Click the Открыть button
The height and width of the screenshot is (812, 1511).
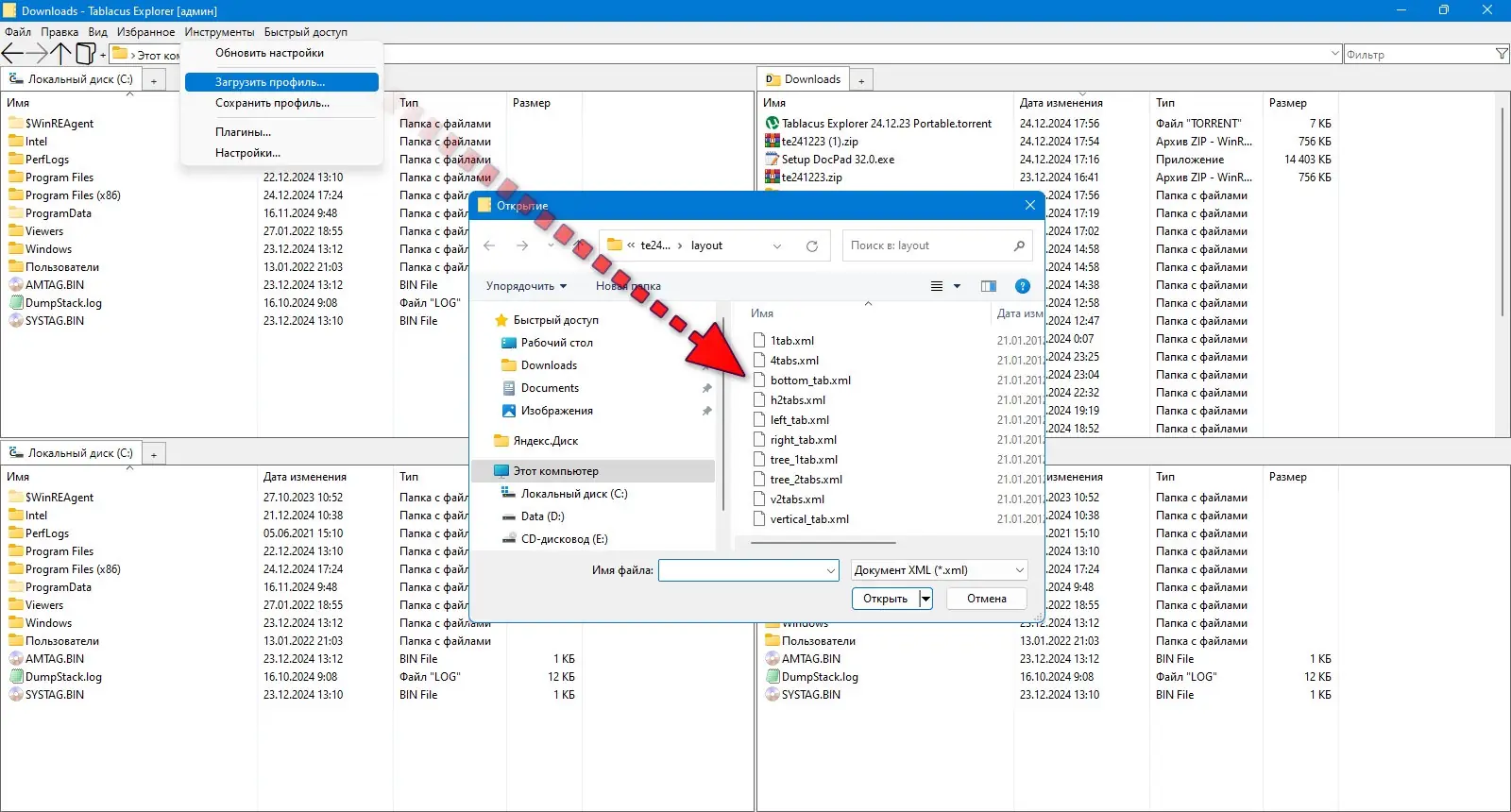pyautogui.click(x=886, y=599)
